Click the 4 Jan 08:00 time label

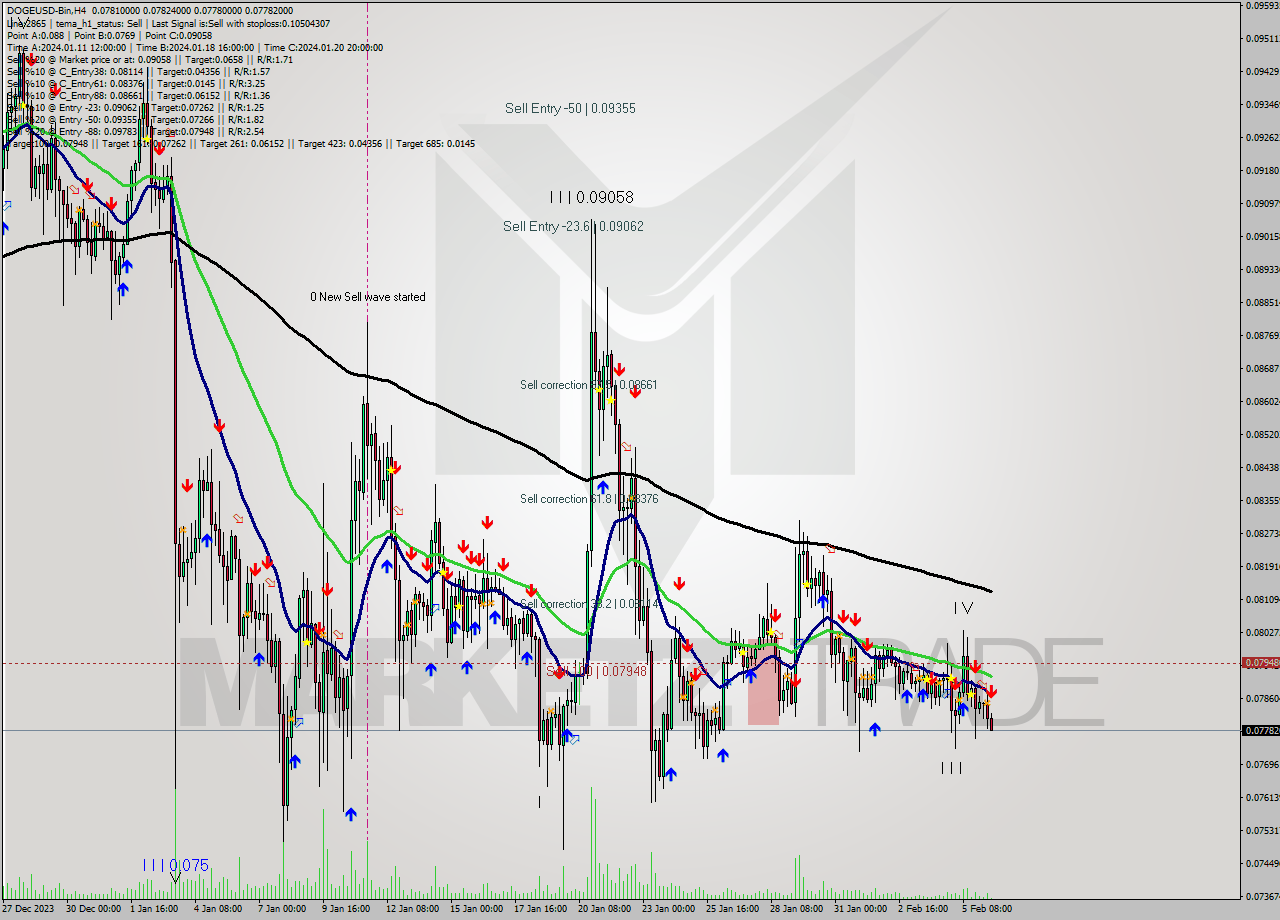tap(217, 909)
